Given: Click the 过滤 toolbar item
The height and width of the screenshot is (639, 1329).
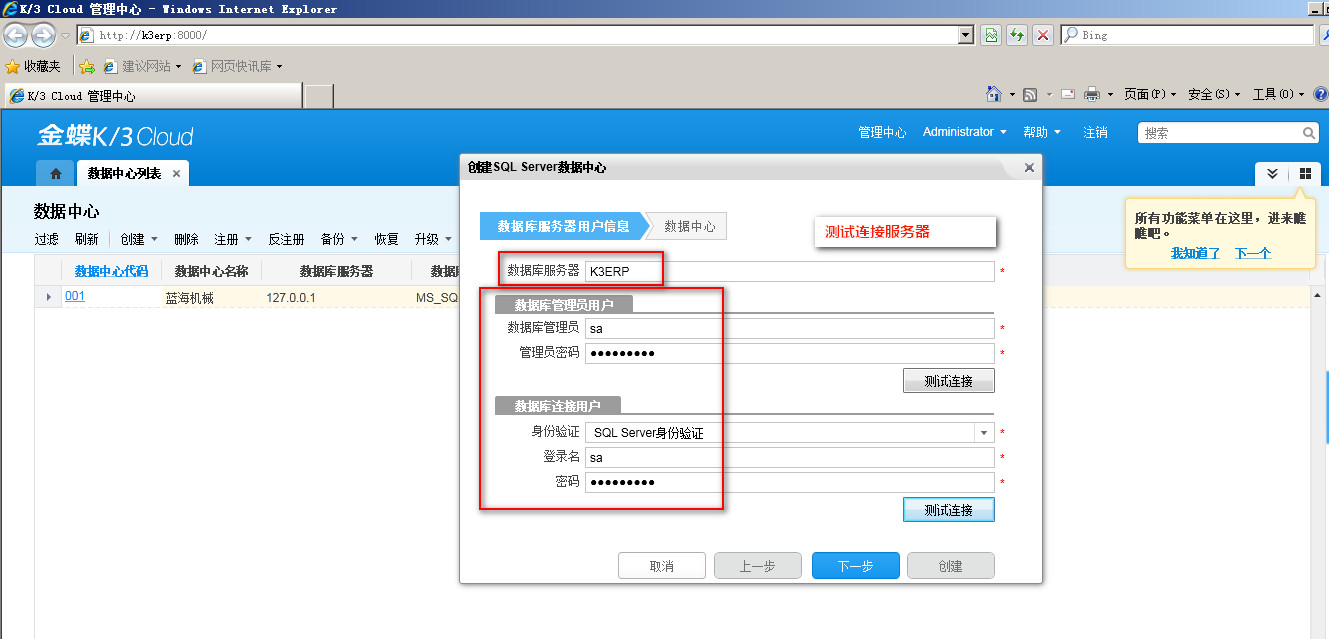Looking at the screenshot, I should tap(47, 239).
